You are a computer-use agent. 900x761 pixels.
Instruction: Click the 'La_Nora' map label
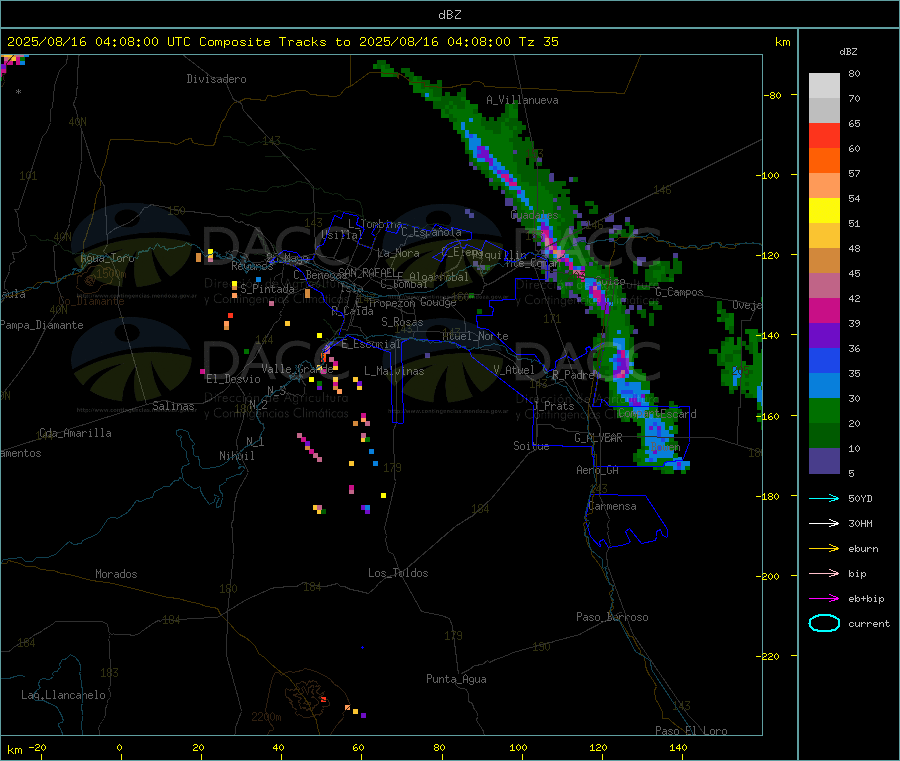coord(398,253)
